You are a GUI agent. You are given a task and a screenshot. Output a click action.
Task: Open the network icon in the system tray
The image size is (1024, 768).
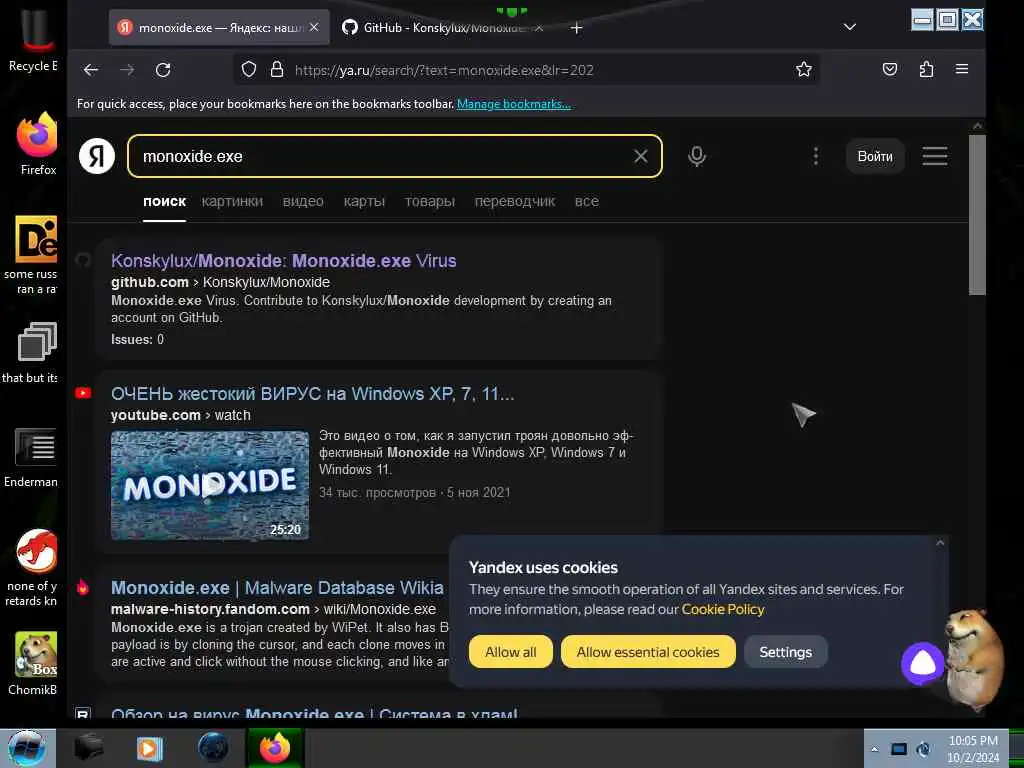[899, 749]
